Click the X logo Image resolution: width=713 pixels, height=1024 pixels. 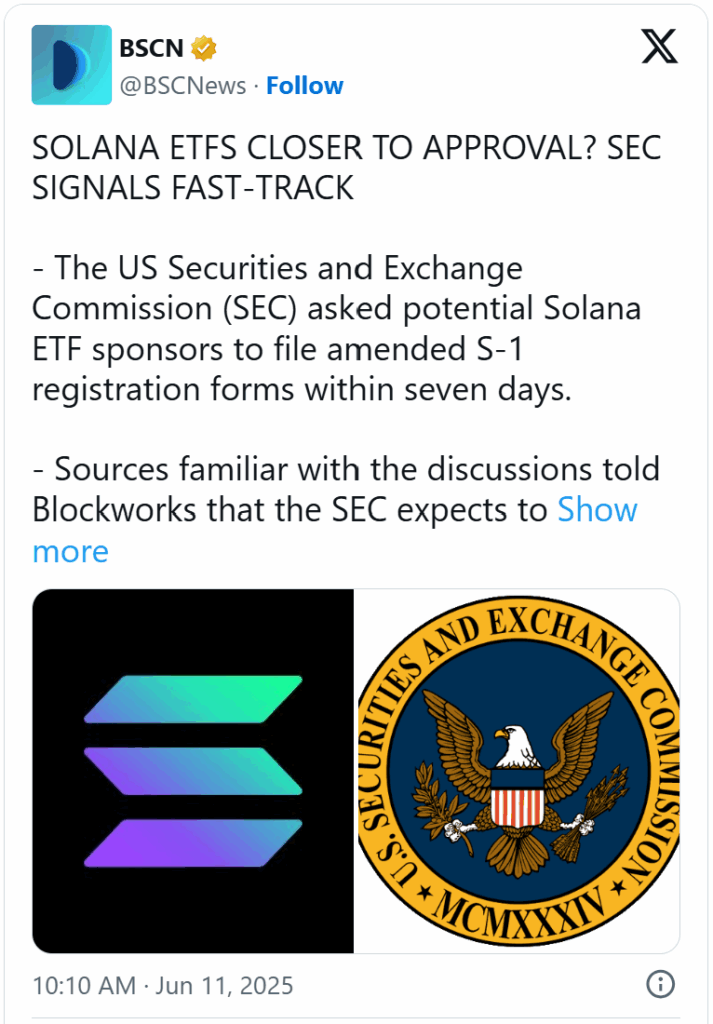(658, 48)
